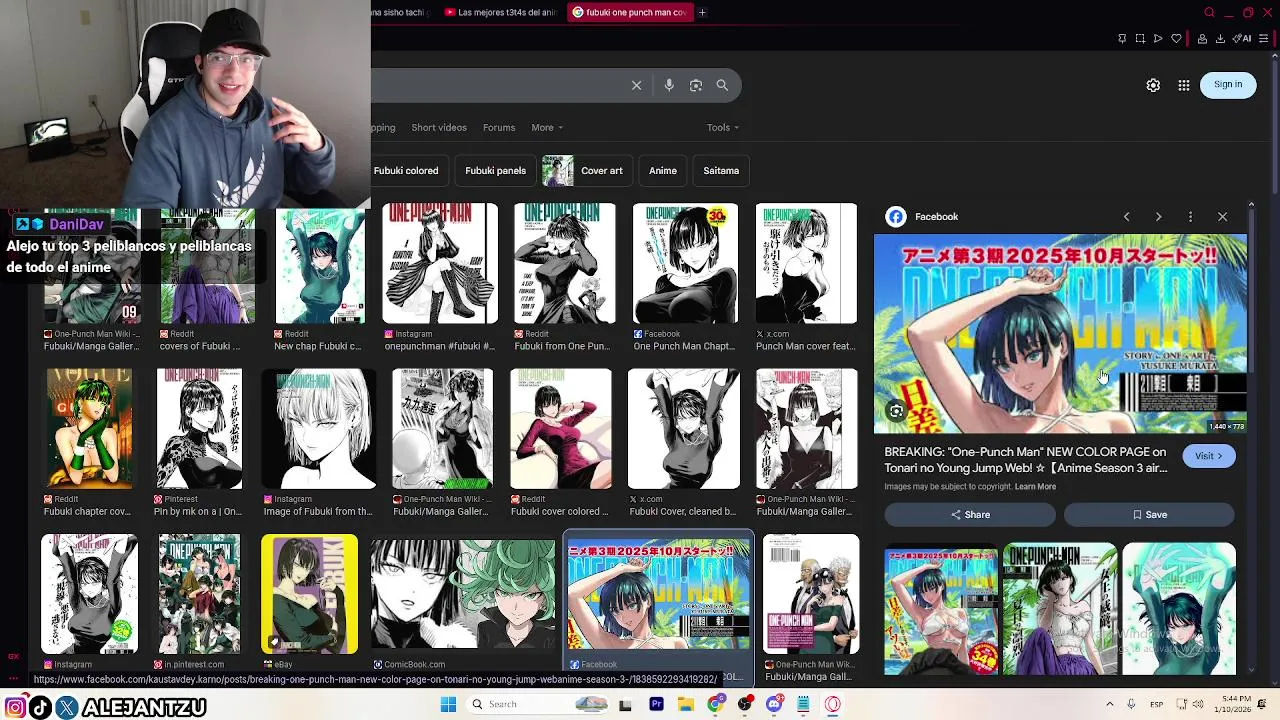Open 'BREAKING: One-Punch Man NEW COLOR PAGE' title
This screenshot has width=1280, height=720.
pyautogui.click(x=1026, y=460)
